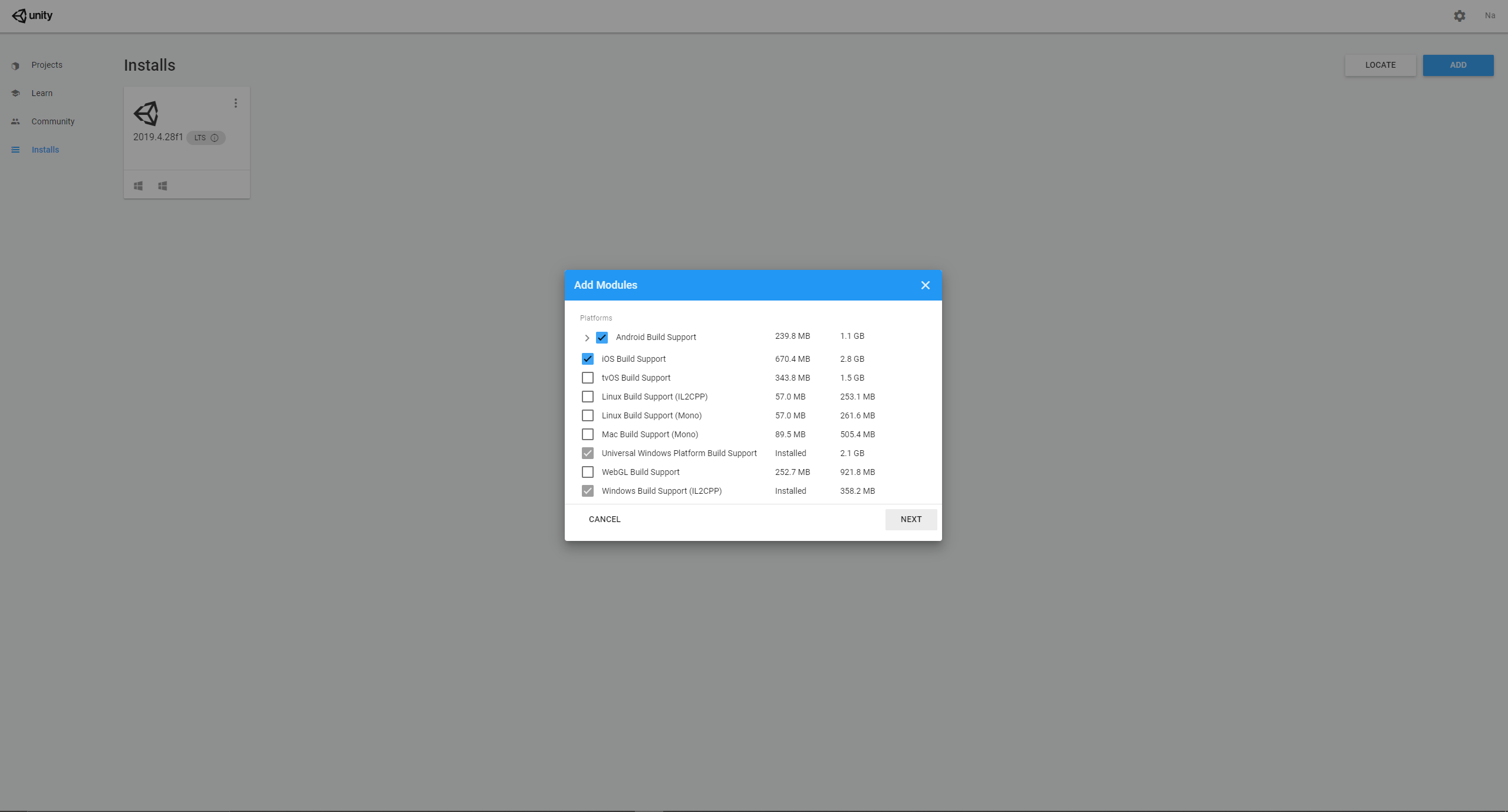Click the Unity logo in header
This screenshot has width=1508, height=812.
point(32,15)
